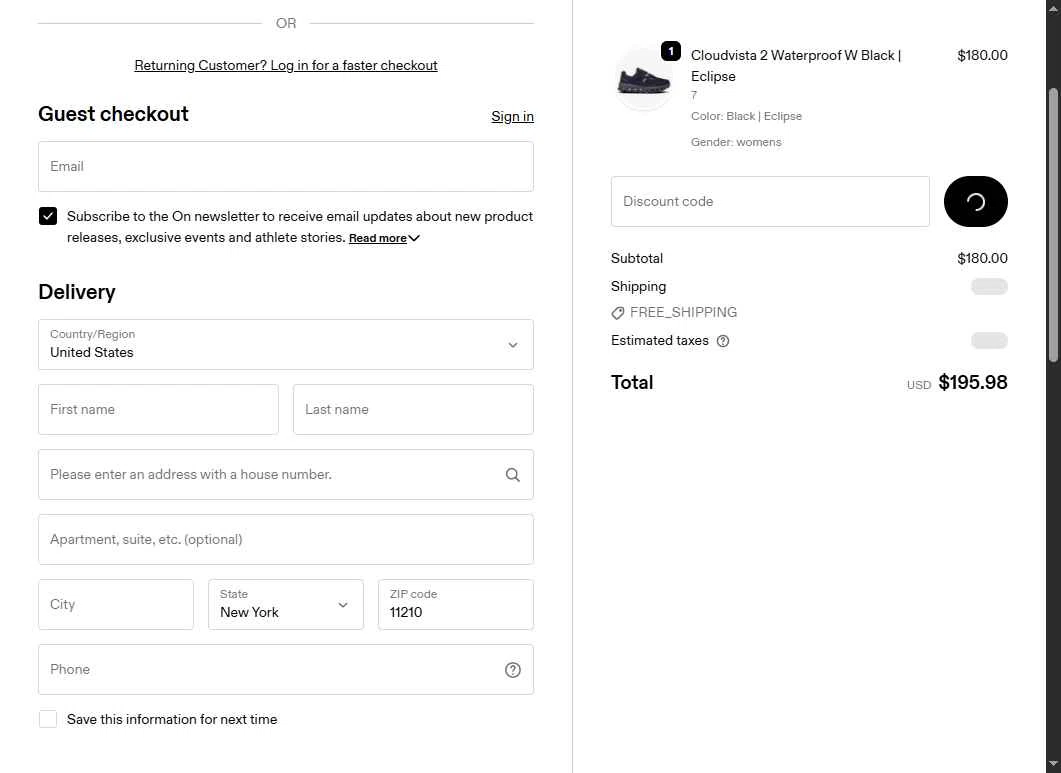This screenshot has width=1061, height=773.
Task: Click the page vertical scrollbar thumb
Action: point(1054,225)
